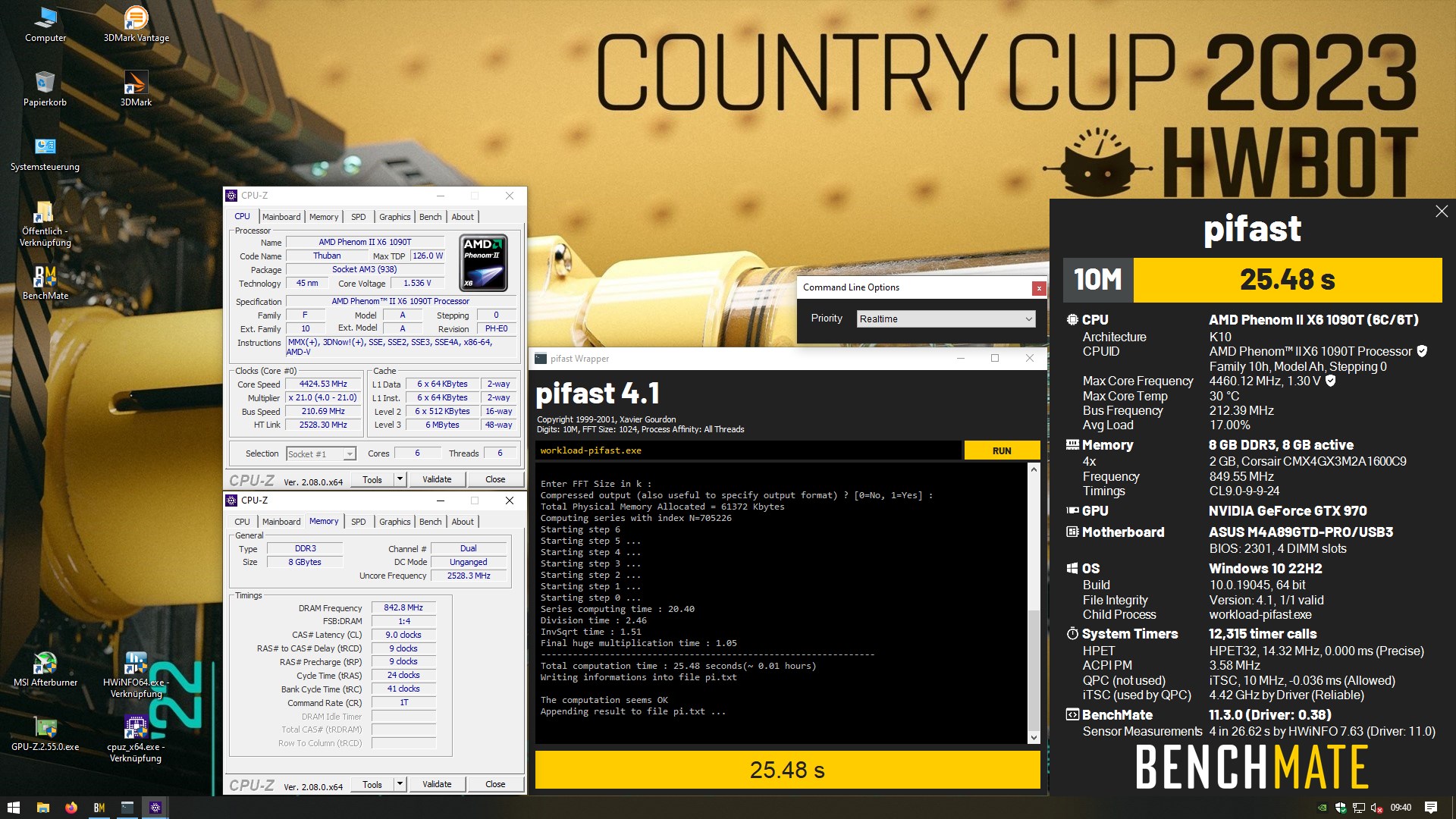Open the cpuz_x64.exe shortcut icon
Viewport: 1456px width, 819px height.
coord(136,739)
